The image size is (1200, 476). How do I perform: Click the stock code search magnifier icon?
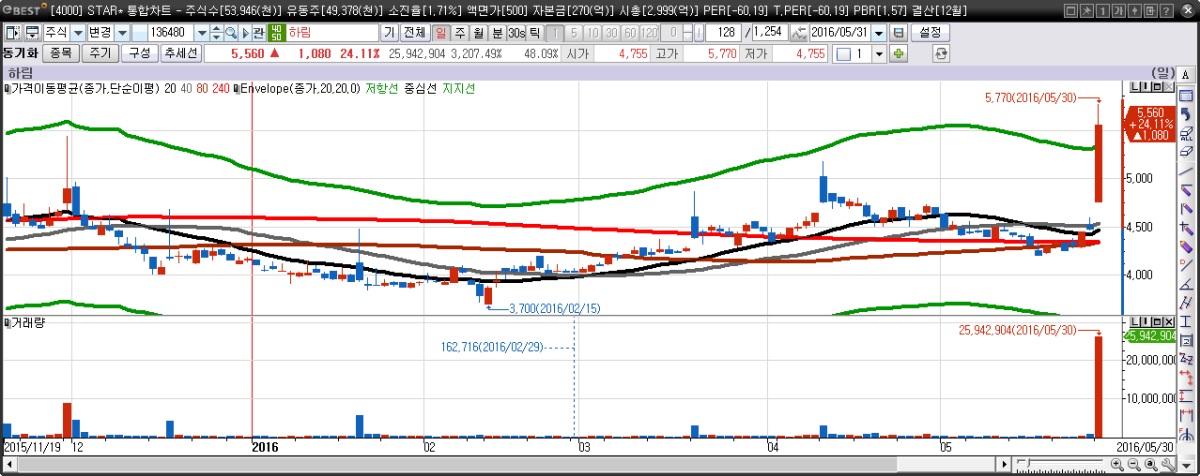(x=230, y=32)
